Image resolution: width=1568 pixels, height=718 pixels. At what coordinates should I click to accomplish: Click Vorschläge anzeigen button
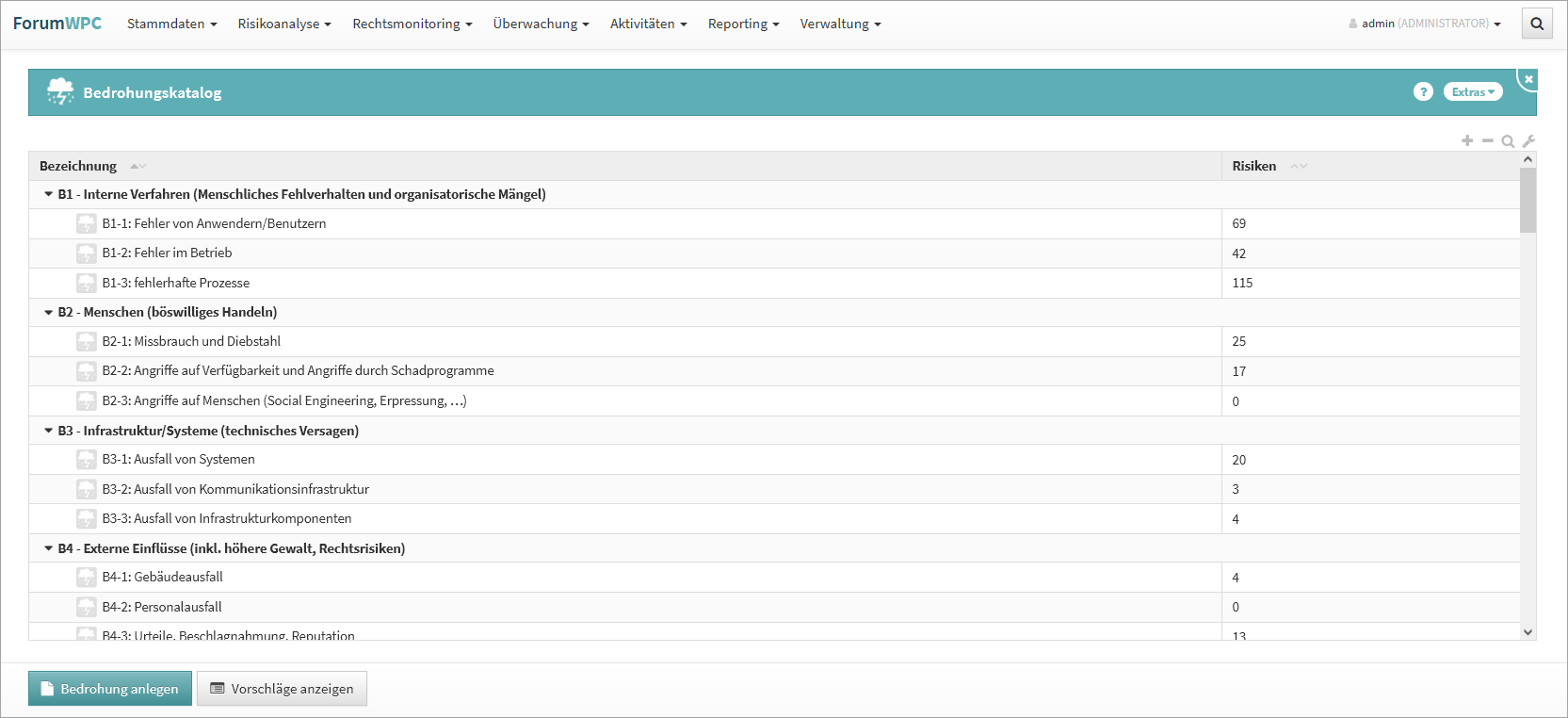point(282,689)
